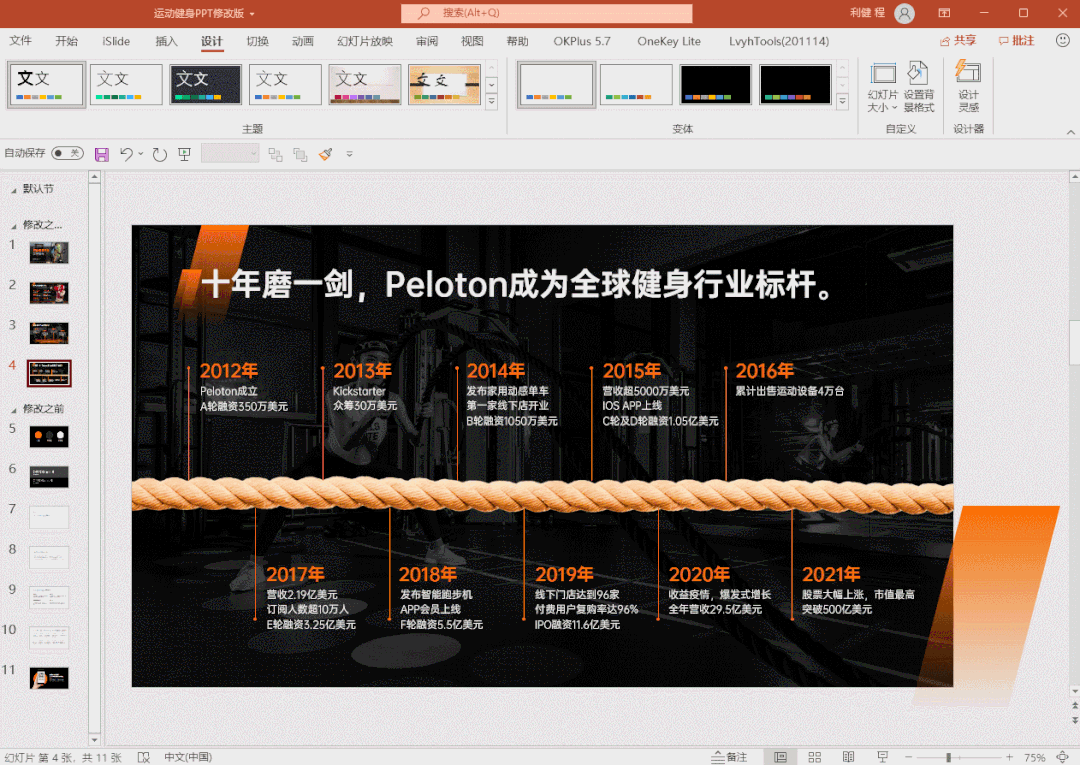Collapse the 修改之... section
Image resolution: width=1080 pixels, height=765 pixels.
(14, 226)
